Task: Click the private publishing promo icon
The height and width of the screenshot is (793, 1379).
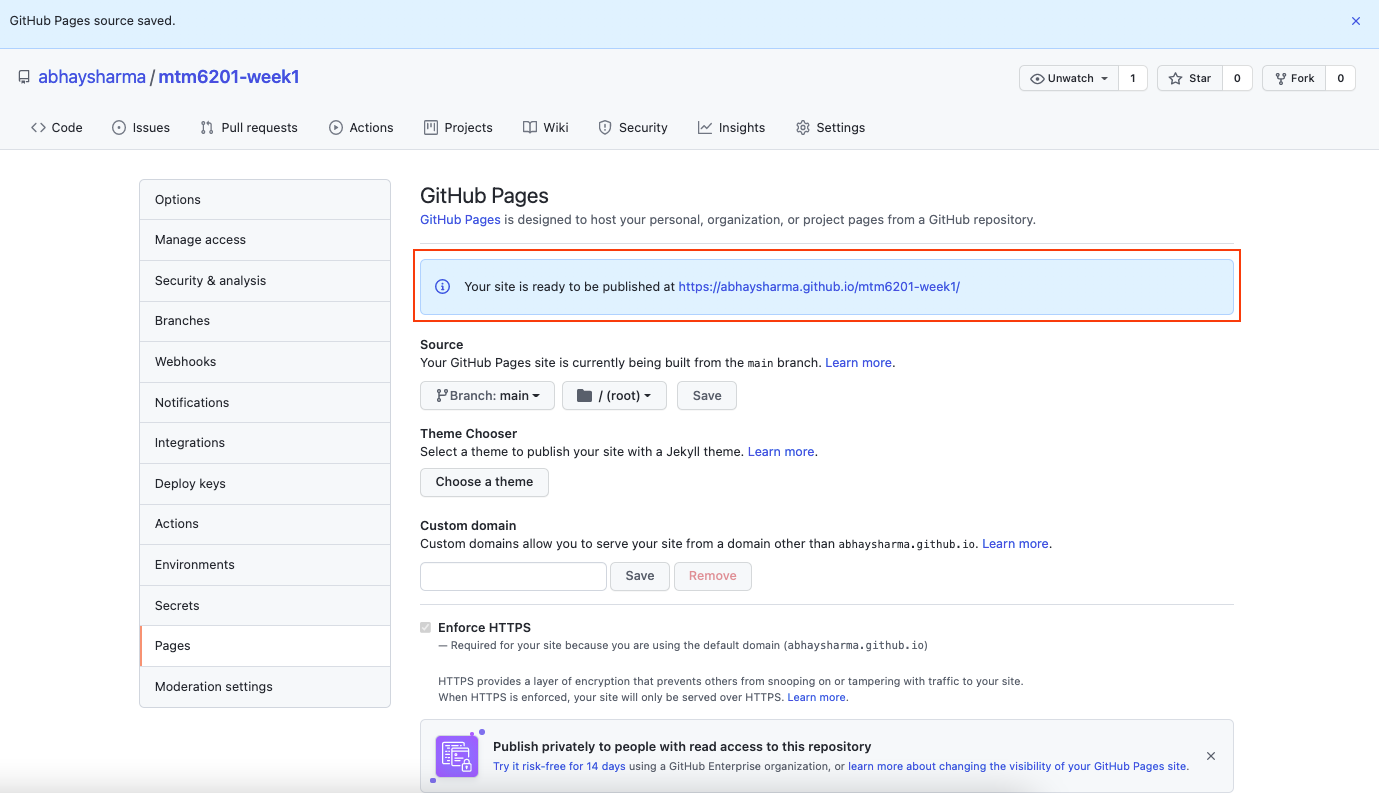Action: (x=457, y=756)
